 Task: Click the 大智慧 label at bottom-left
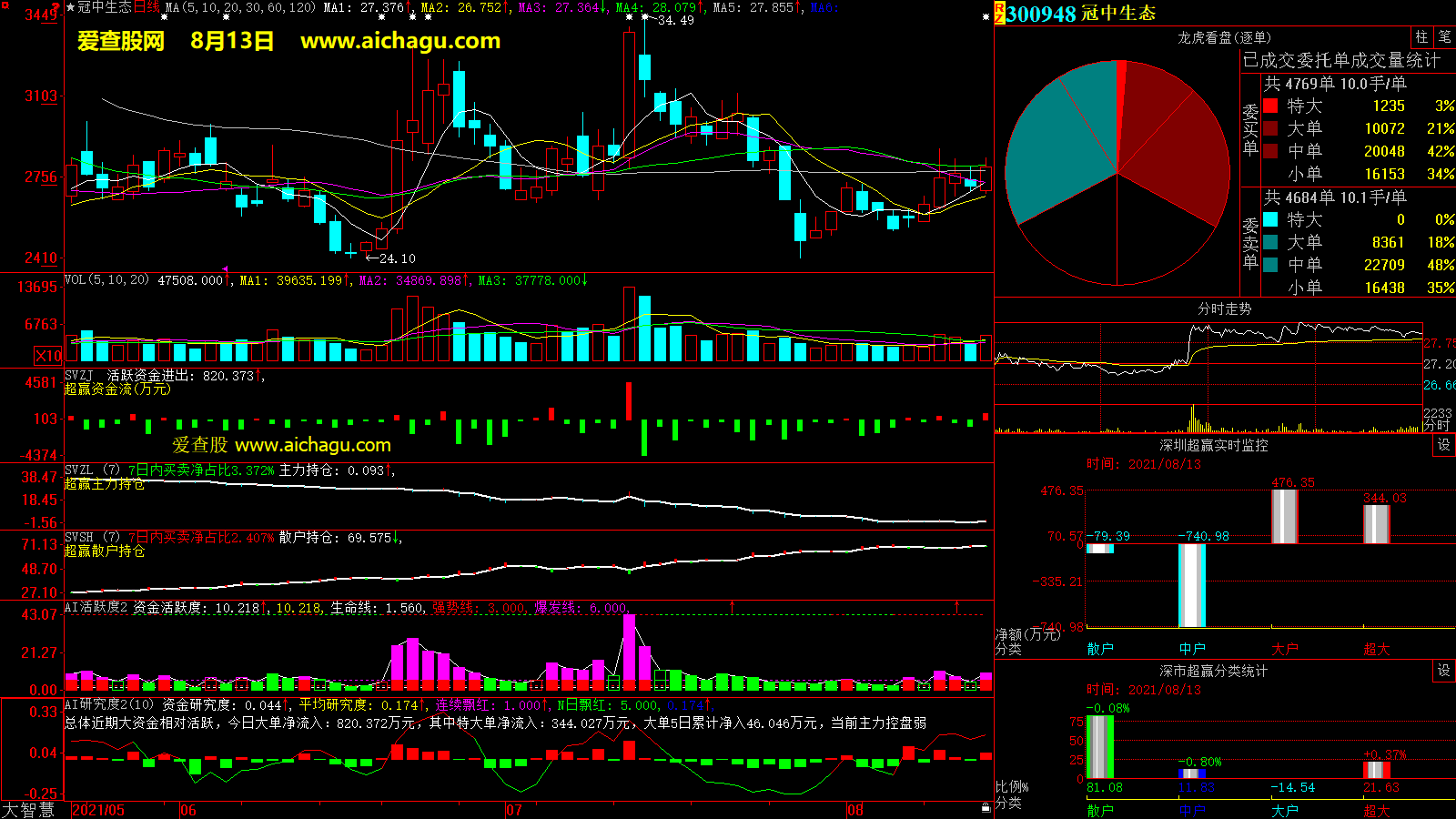click(28, 810)
